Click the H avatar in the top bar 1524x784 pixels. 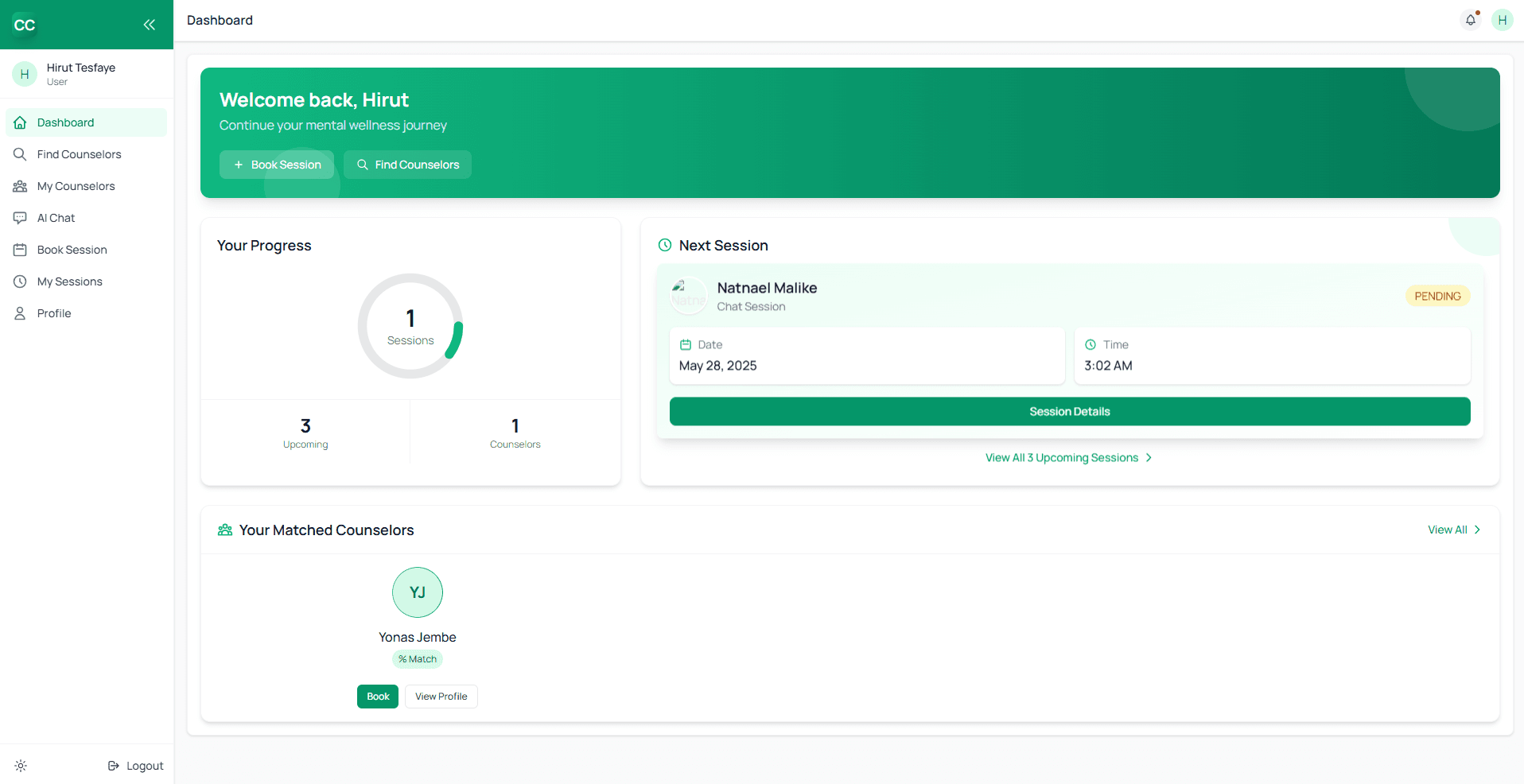pos(1503,20)
